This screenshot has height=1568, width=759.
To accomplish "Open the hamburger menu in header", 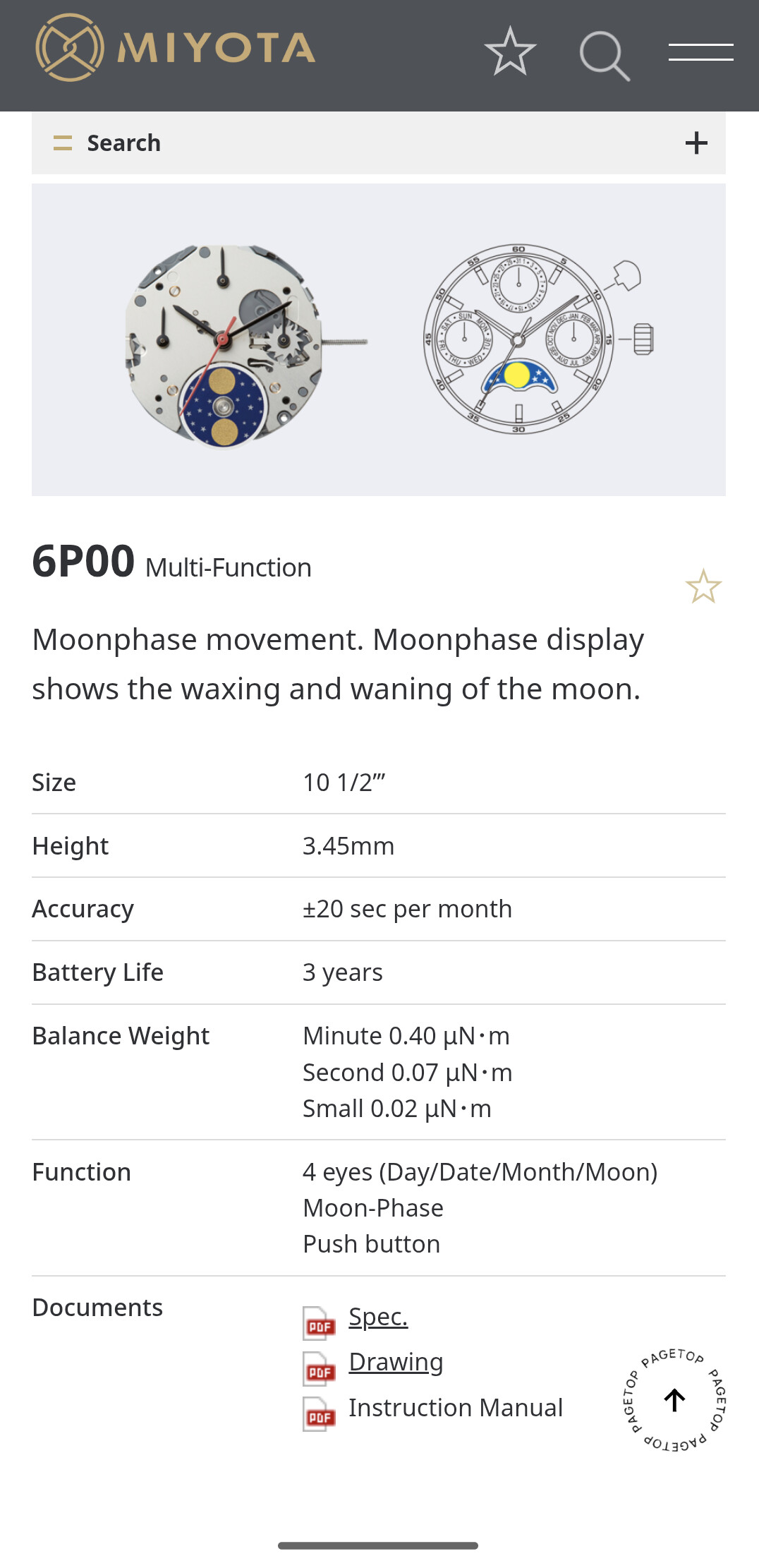I will coord(700,52).
